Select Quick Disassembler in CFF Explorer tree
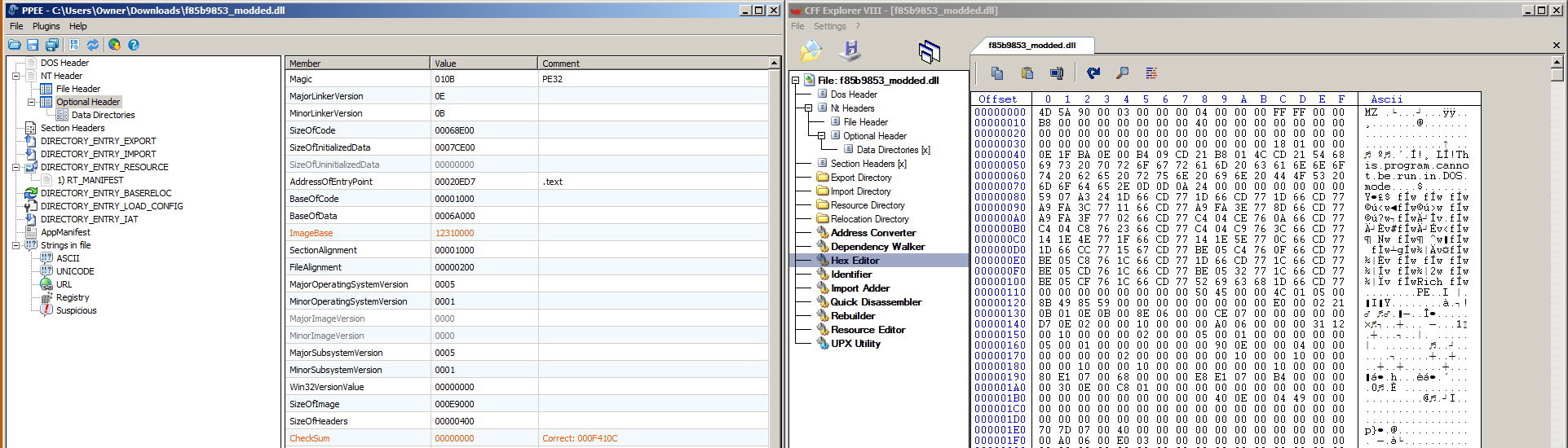 click(x=875, y=302)
